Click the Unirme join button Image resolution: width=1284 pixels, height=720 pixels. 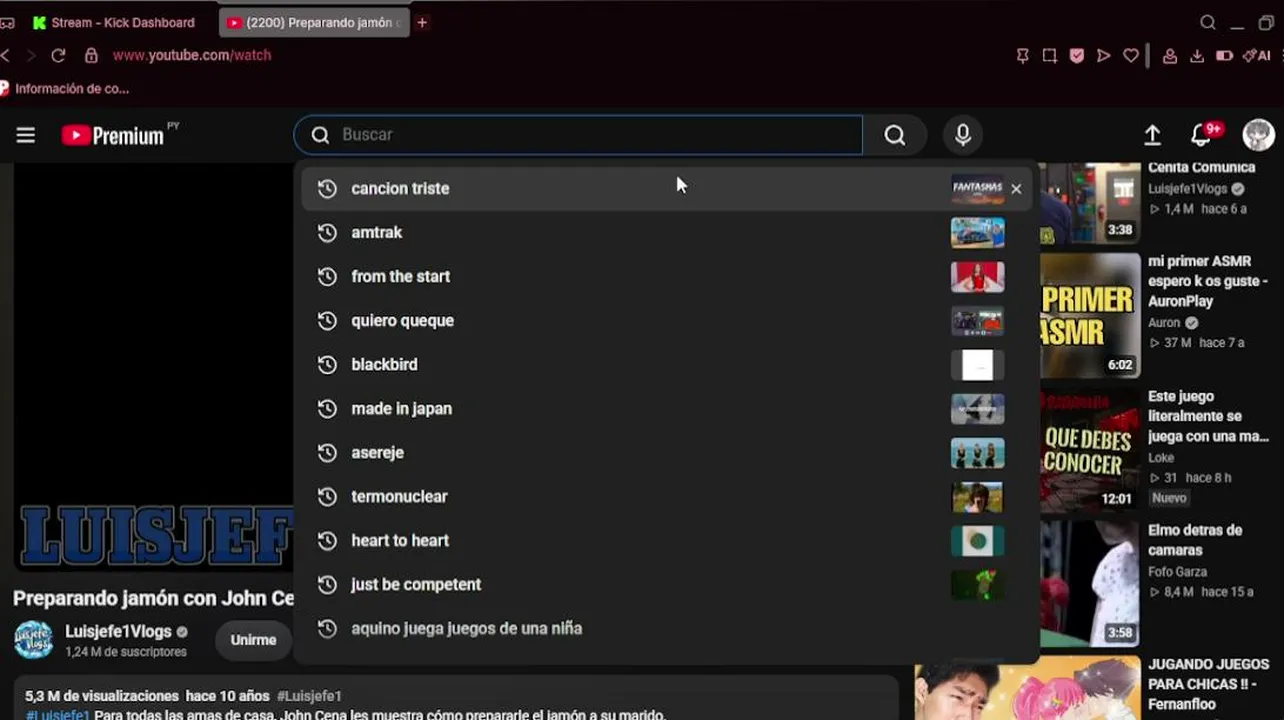(253, 640)
